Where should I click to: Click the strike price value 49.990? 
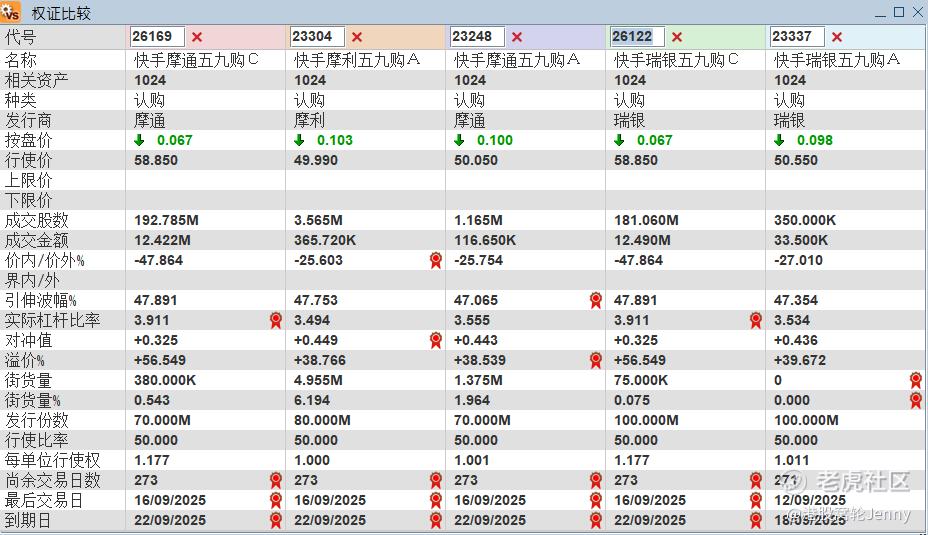pyautogui.click(x=316, y=160)
